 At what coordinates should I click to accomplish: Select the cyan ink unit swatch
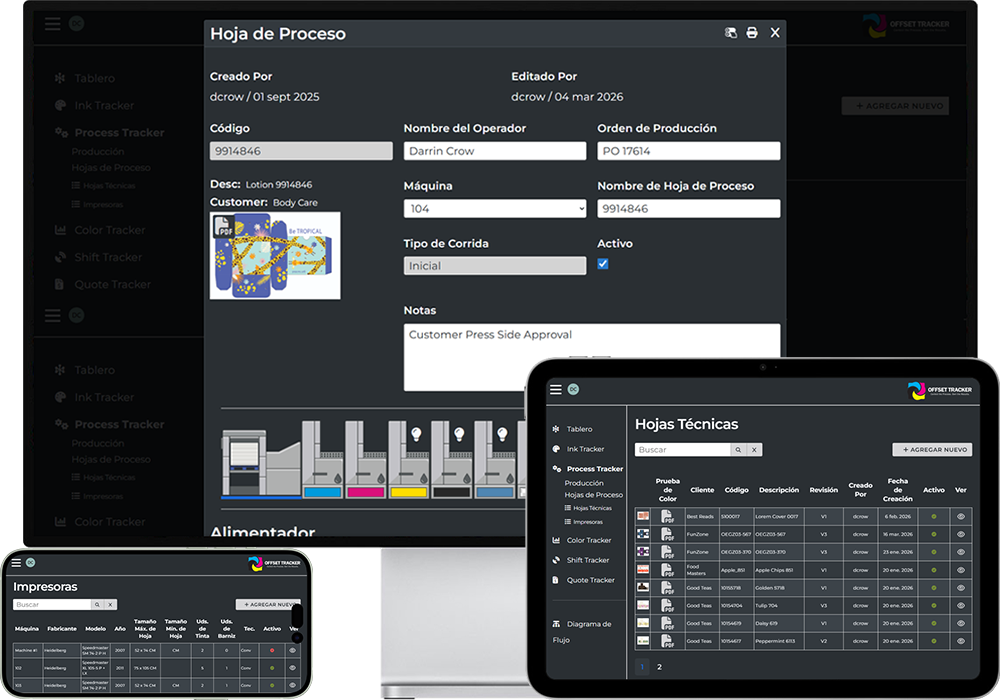tap(322, 492)
